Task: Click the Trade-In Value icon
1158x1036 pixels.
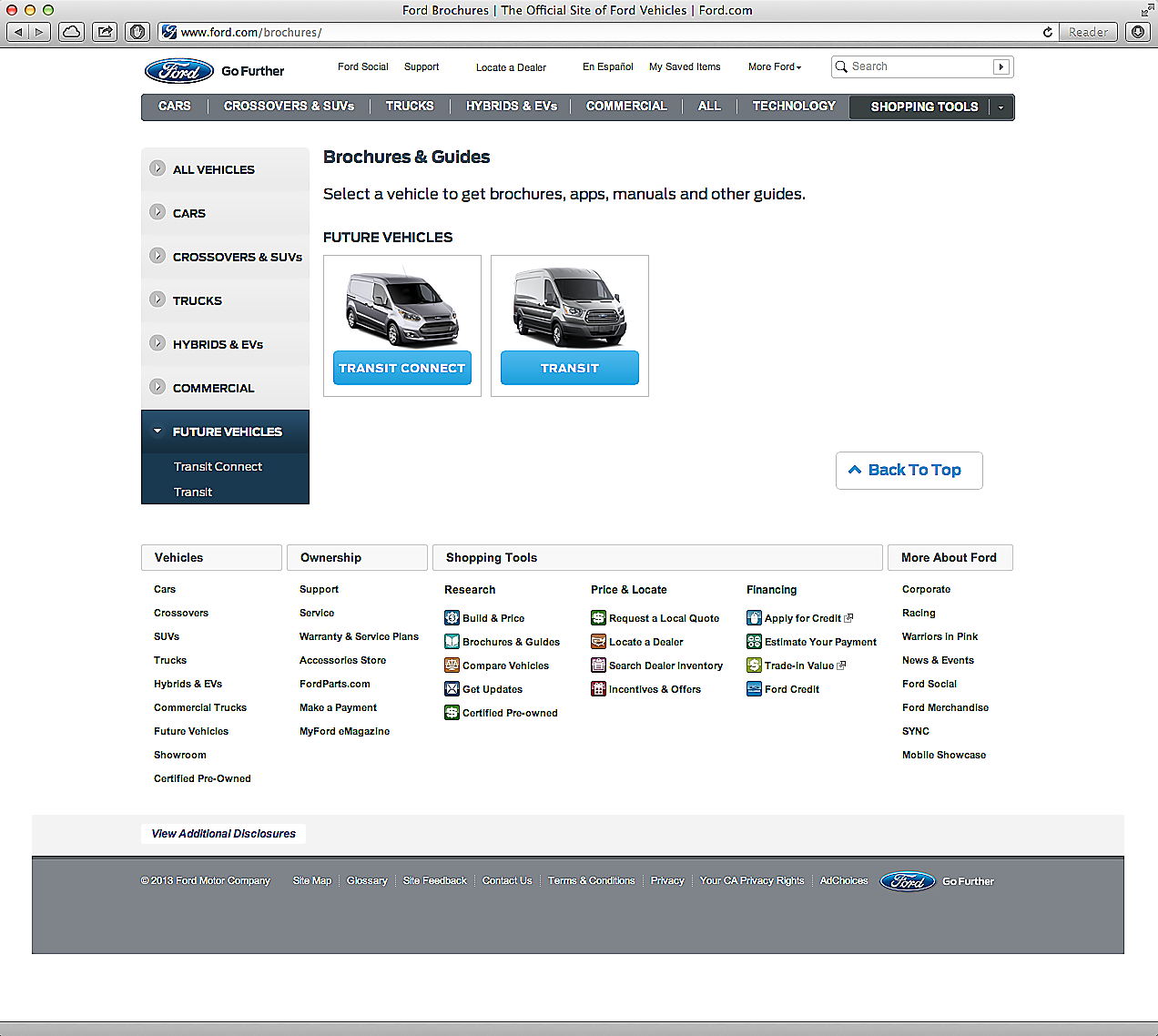Action: 754,665
